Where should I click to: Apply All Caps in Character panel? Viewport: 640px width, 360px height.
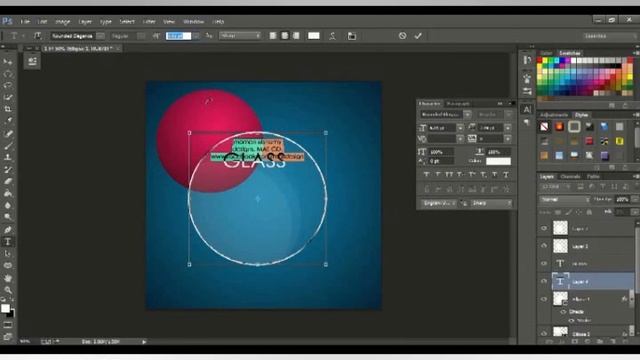pos(449,175)
